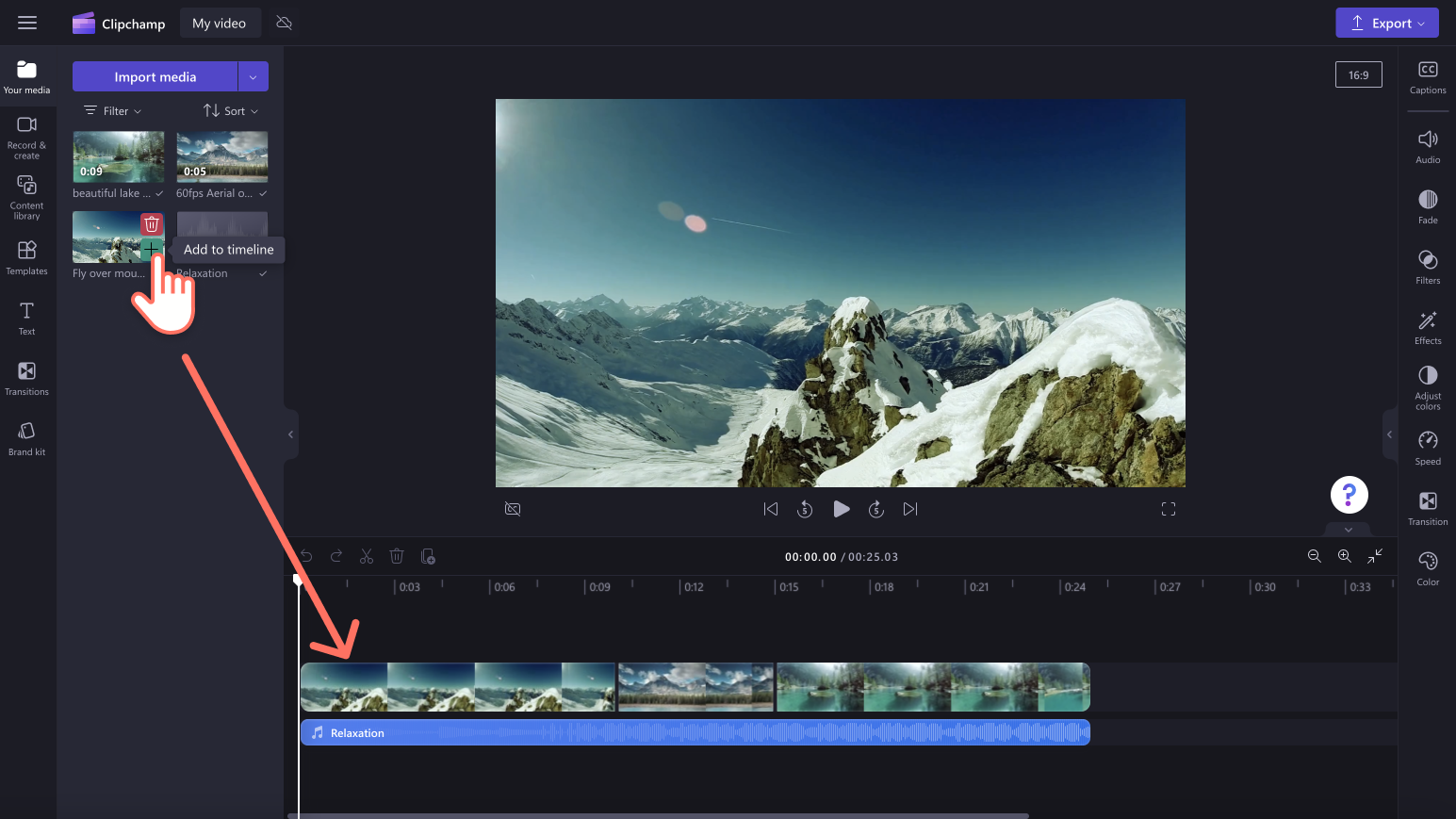Skip to the end of video
Screen dimensions: 1456x819
pos(909,509)
